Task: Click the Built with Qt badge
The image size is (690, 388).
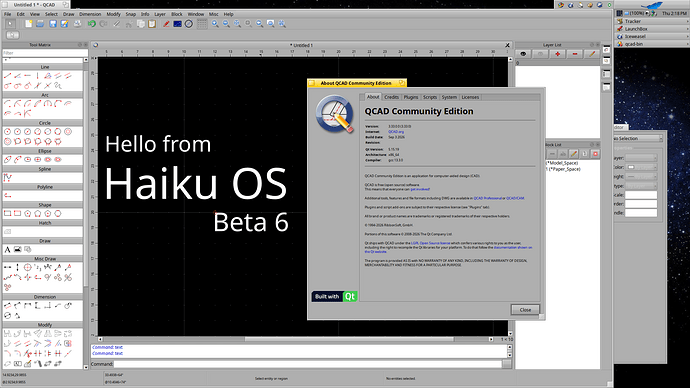Action: coord(334,296)
